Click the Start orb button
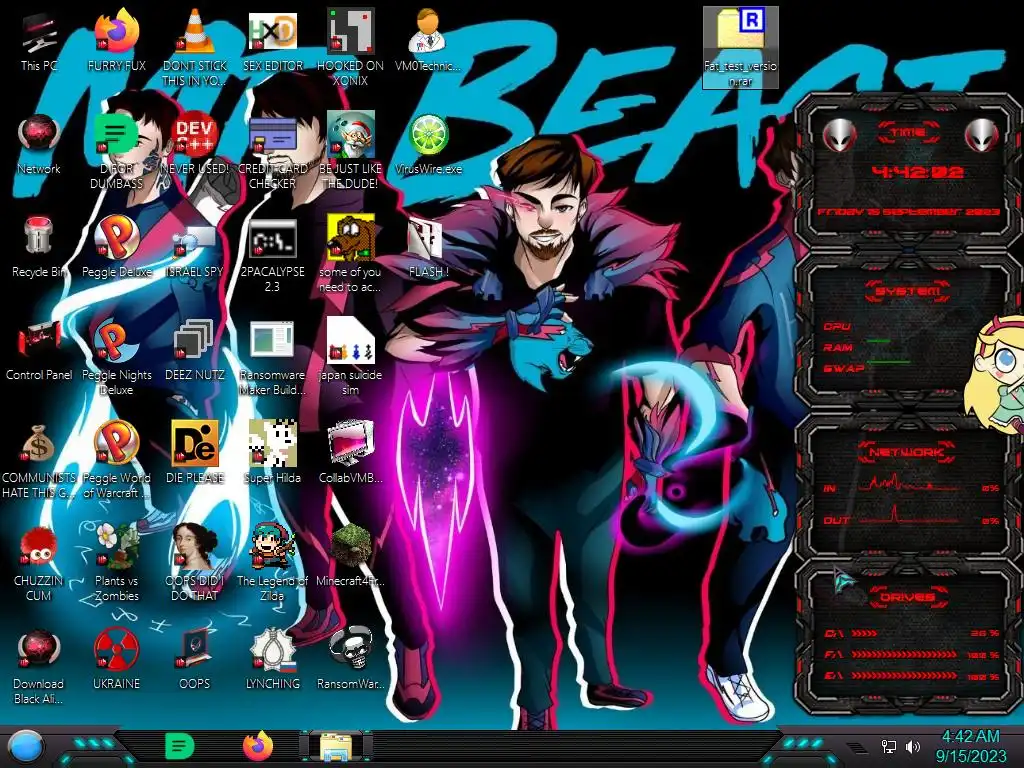 26,748
